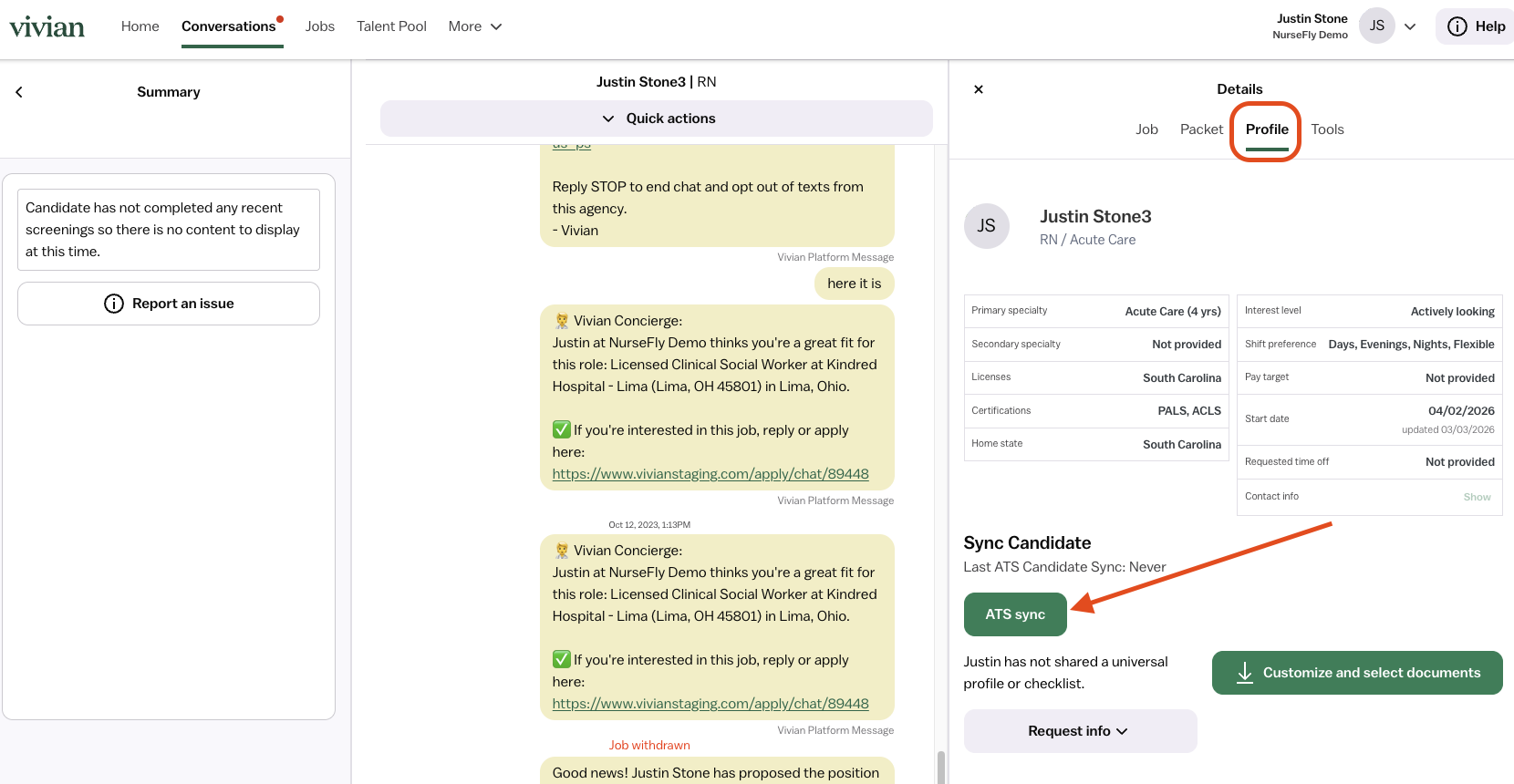Navigate to Jobs
This screenshot has height=784, width=1514.
320,26
